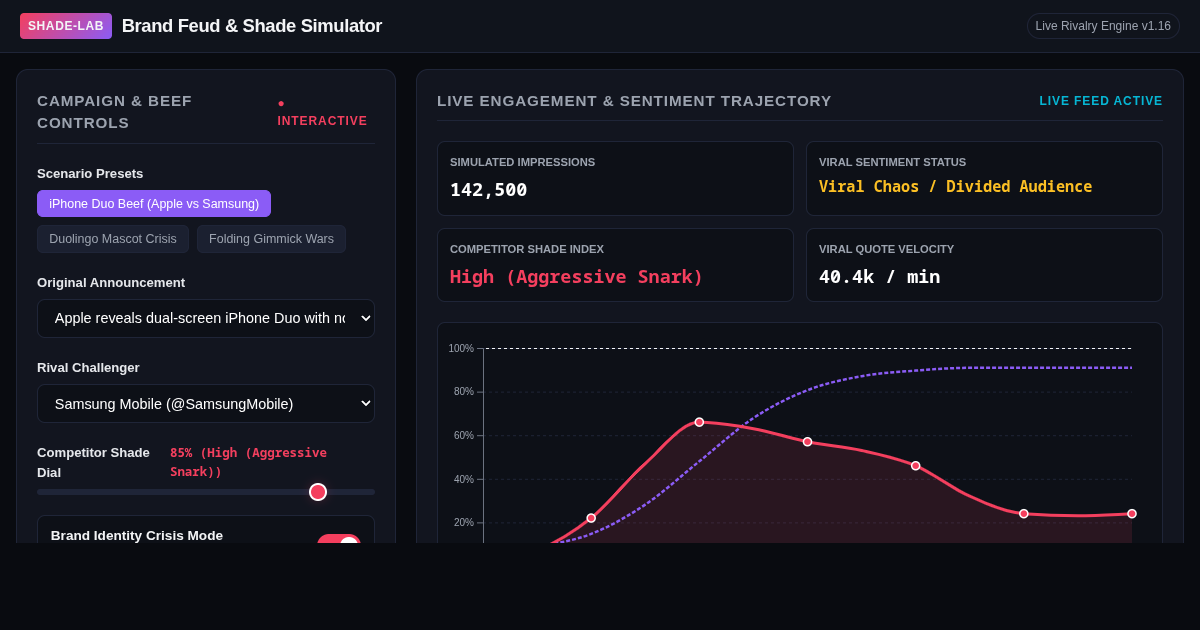Click the Competitor Shade Index label
Viewport: 1200px width, 630px height.
(x=527, y=249)
